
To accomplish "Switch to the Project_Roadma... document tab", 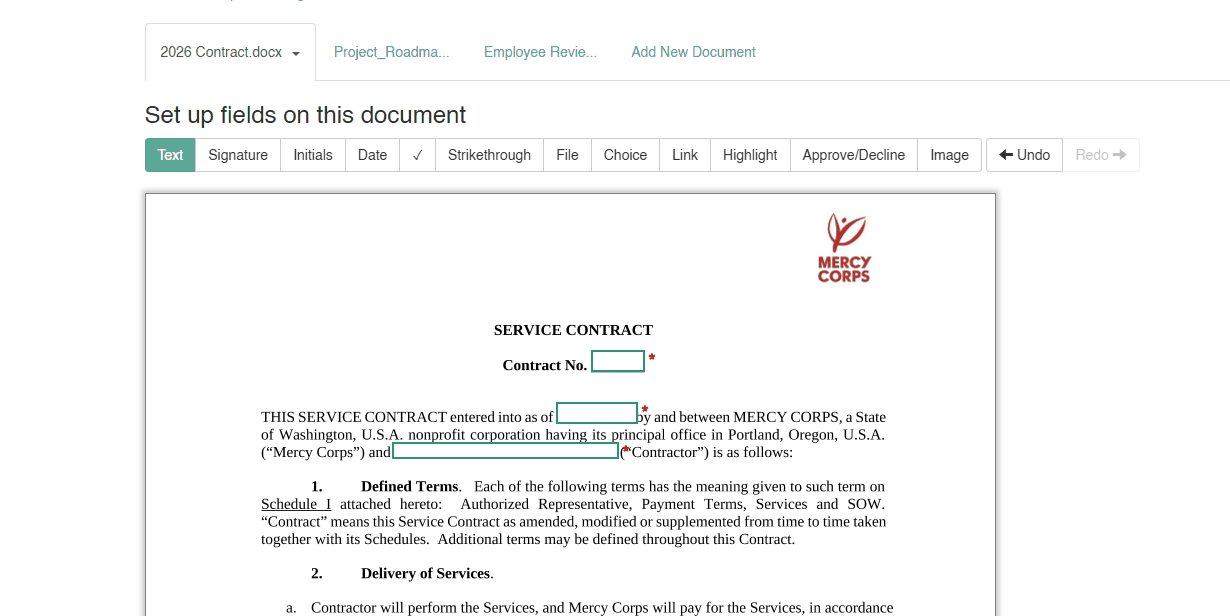I will click(x=391, y=52).
